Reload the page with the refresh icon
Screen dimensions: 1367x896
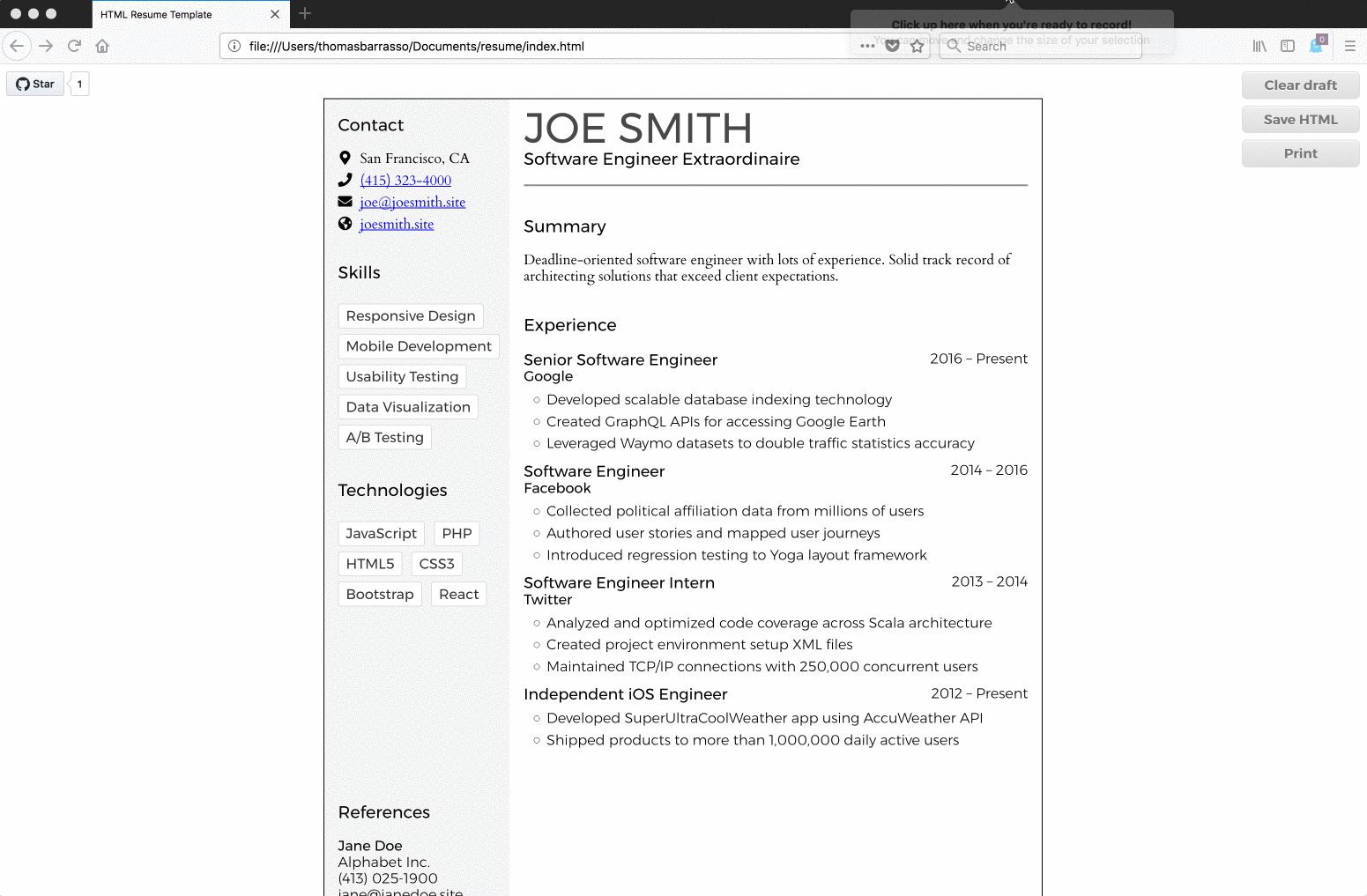74,45
